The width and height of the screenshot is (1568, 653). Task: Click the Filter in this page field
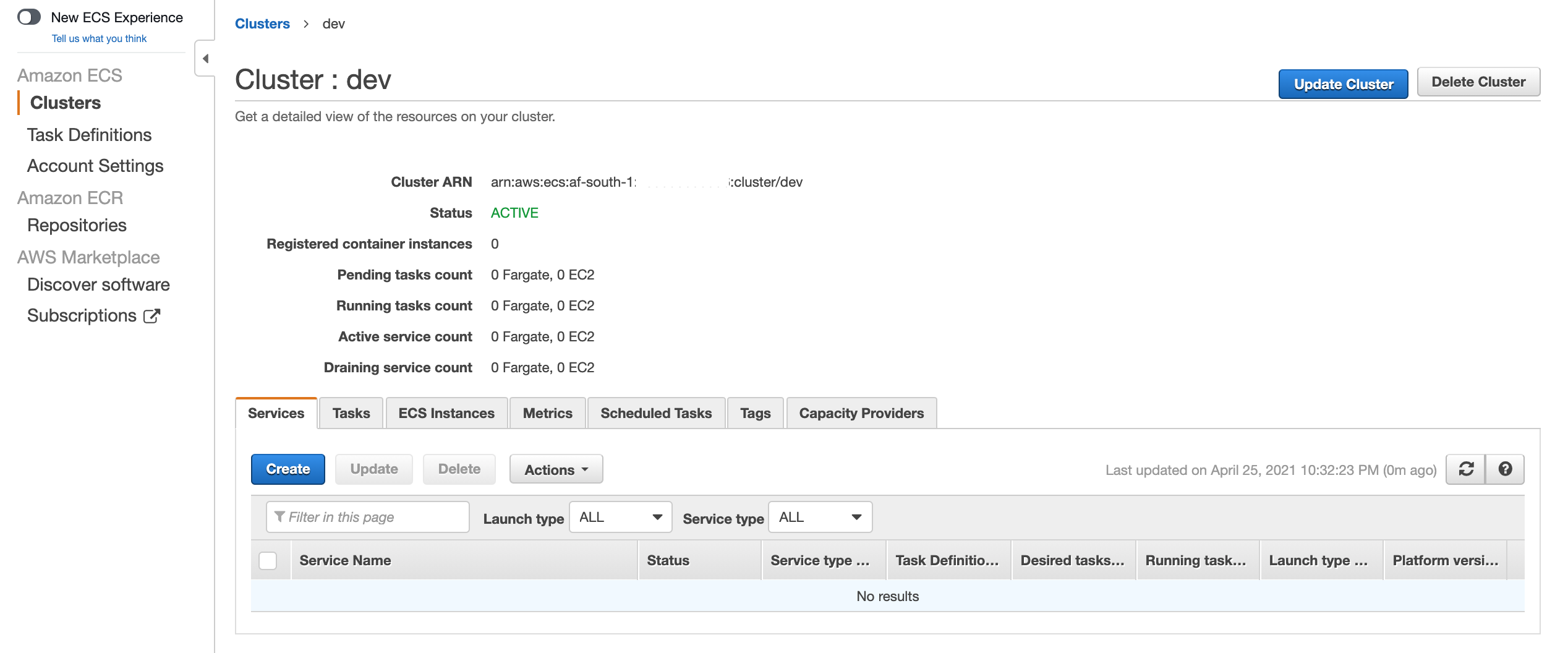coord(367,517)
